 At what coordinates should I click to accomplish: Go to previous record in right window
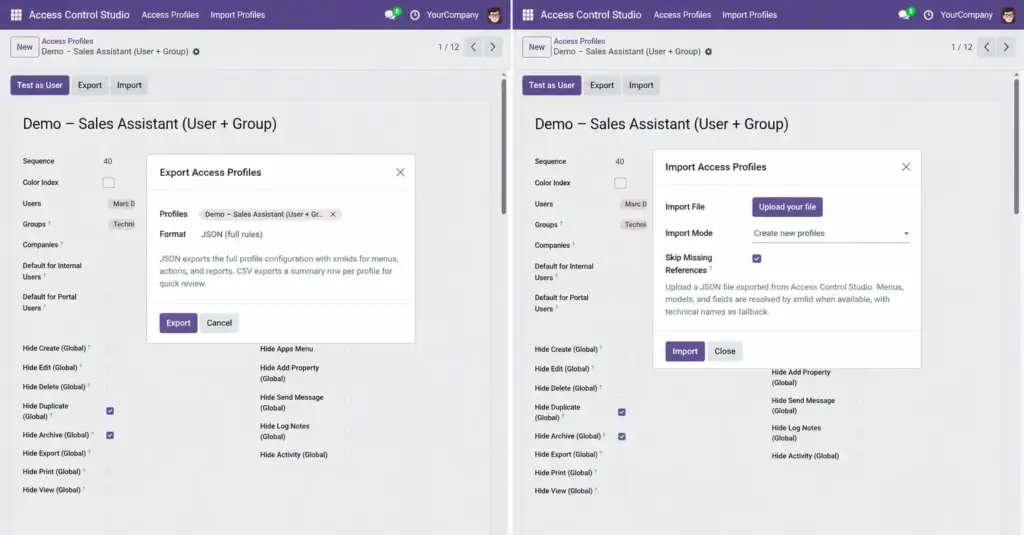tap(987, 47)
